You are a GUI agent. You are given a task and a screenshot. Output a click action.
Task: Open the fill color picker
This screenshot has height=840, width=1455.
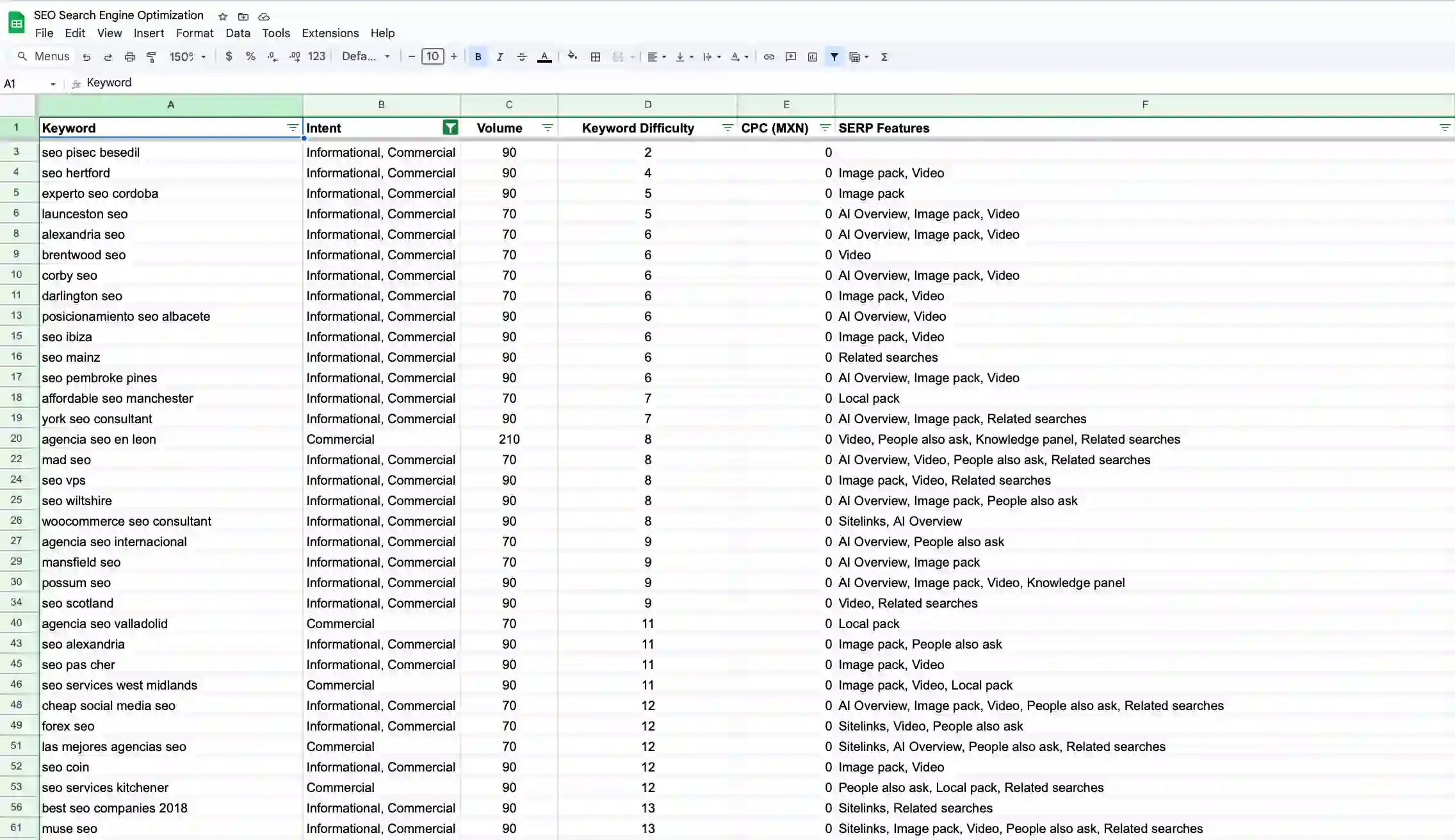pyautogui.click(x=572, y=57)
